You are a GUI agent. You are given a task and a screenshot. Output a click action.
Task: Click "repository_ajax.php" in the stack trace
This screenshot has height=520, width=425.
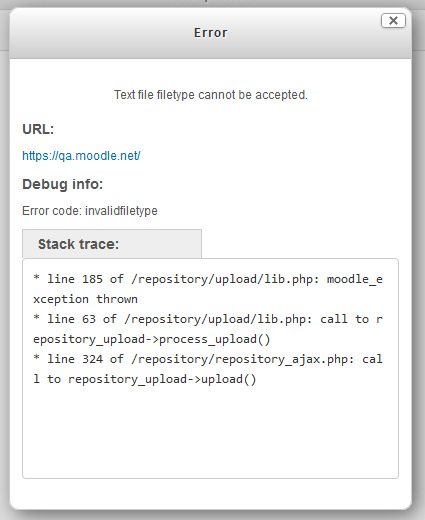282,359
